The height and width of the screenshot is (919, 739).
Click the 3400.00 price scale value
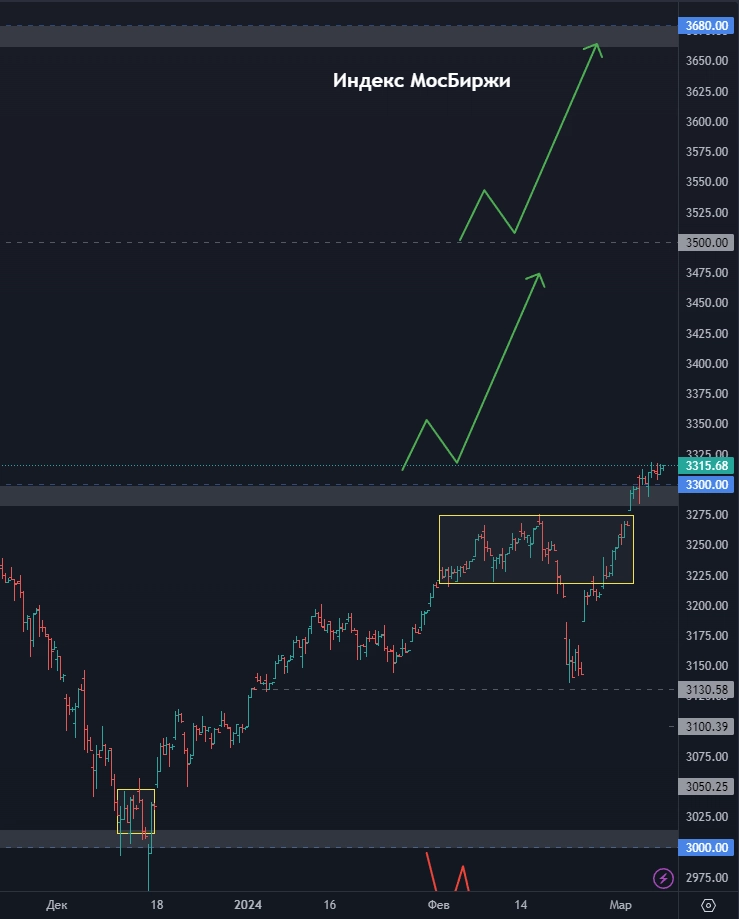click(x=707, y=364)
